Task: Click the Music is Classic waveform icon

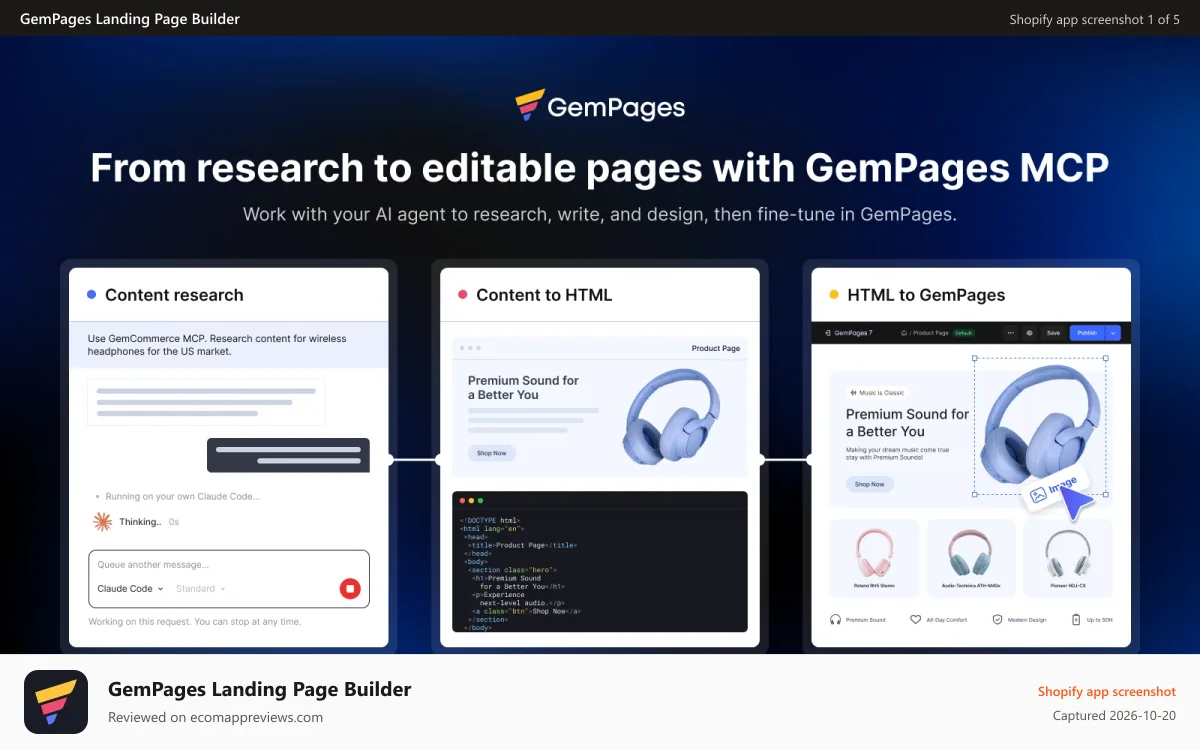Action: point(854,393)
